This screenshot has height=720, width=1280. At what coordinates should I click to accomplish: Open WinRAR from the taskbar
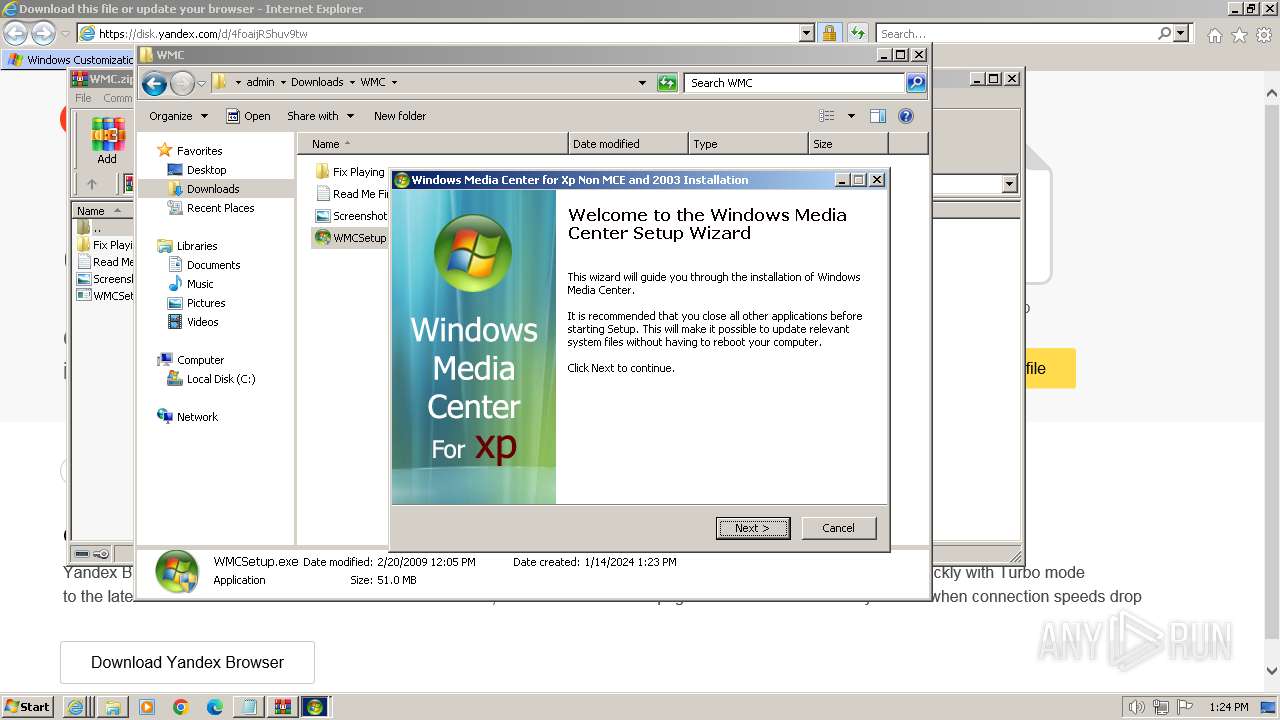pos(281,707)
